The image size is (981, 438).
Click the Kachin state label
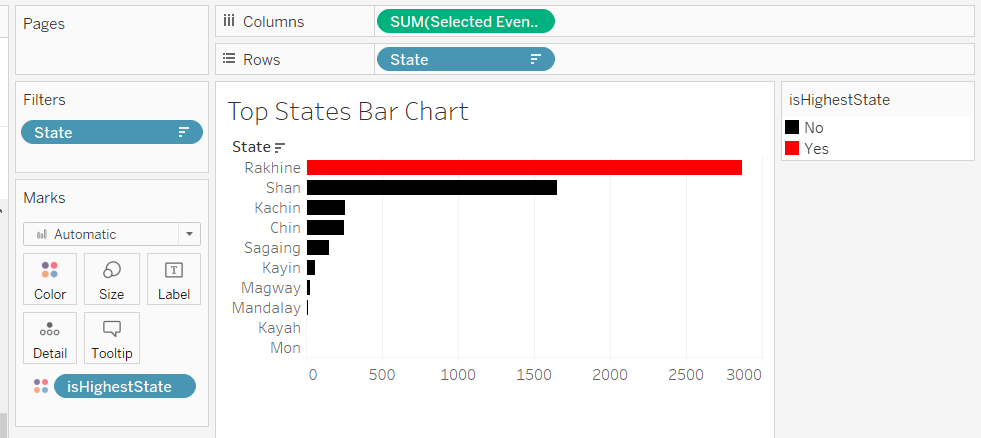point(277,207)
